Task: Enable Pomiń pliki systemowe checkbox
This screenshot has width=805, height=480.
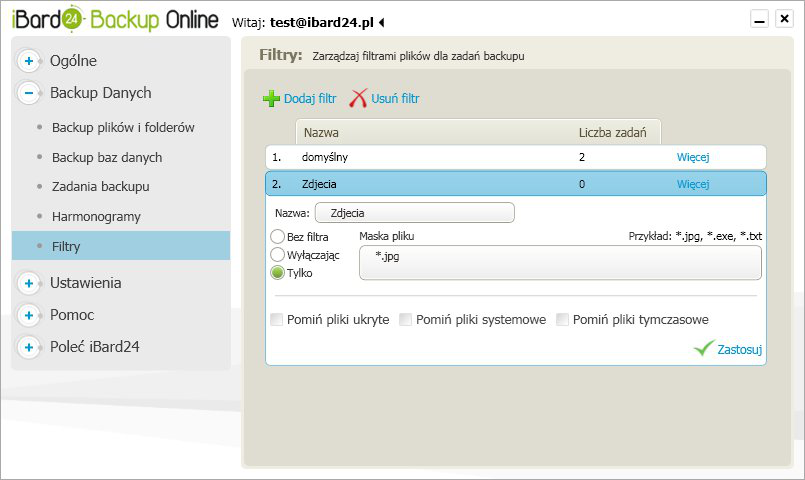Action: 406,319
